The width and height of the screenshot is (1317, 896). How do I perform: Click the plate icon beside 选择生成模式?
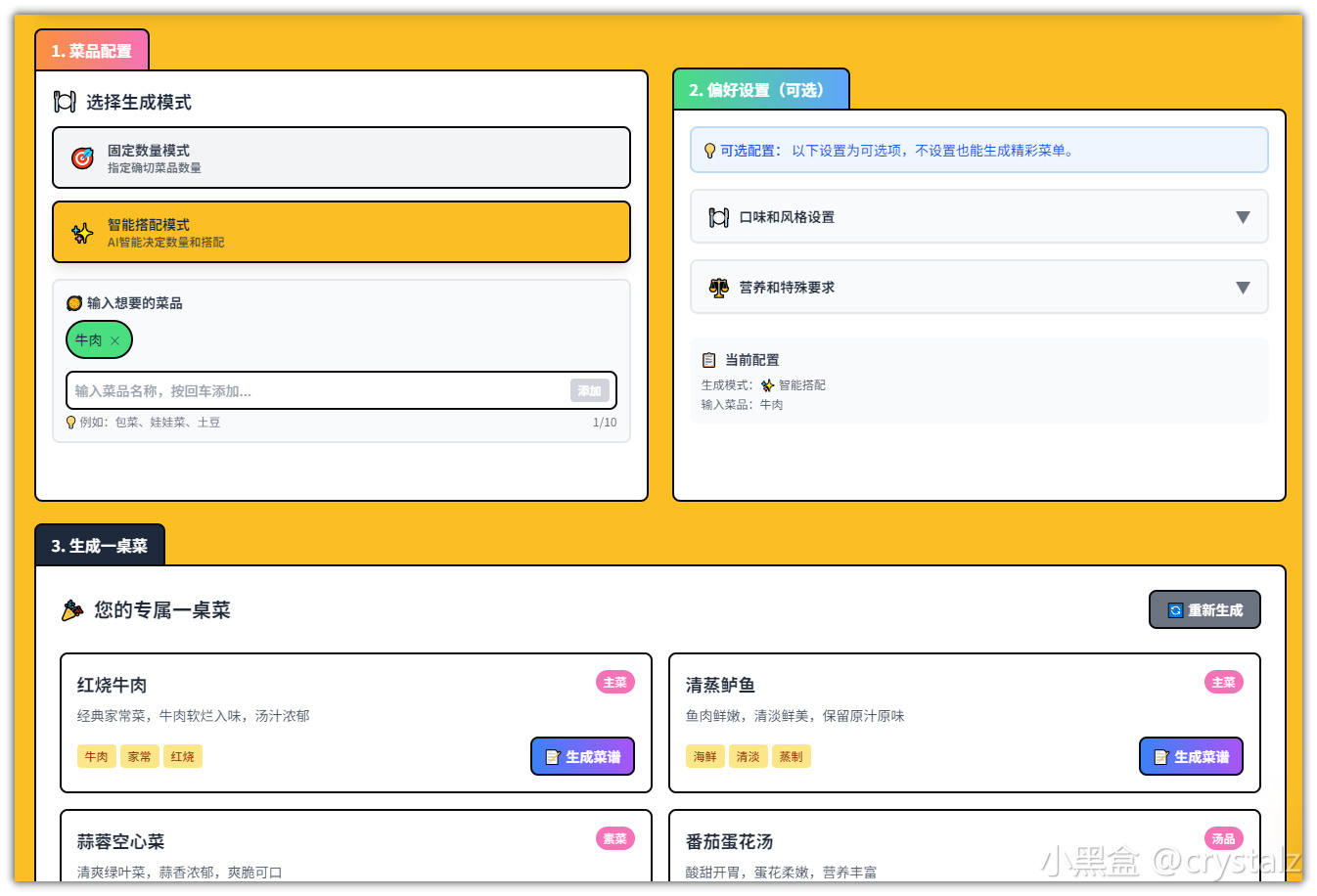[x=65, y=102]
